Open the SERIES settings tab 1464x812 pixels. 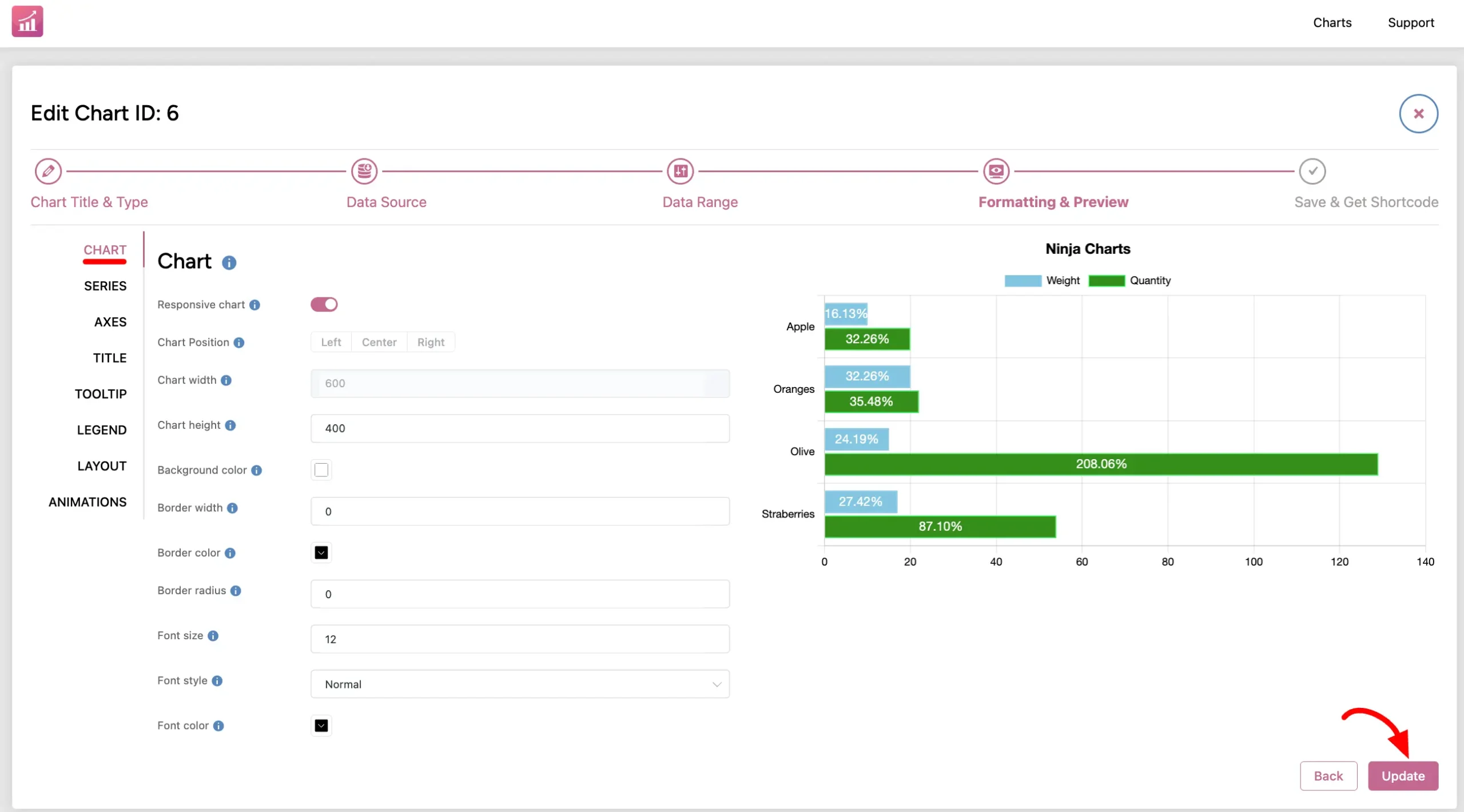coord(105,286)
